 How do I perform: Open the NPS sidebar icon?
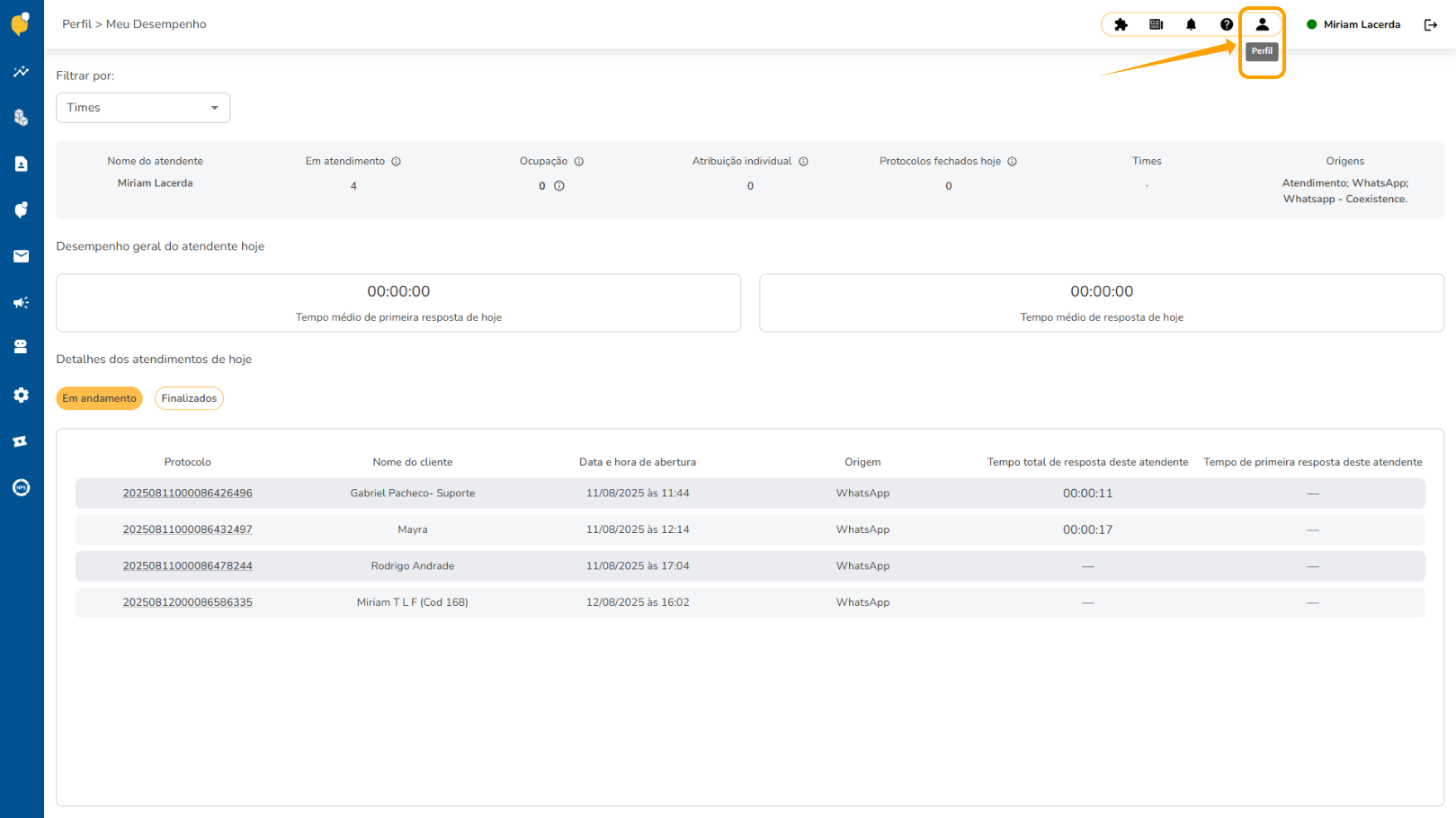point(21,487)
